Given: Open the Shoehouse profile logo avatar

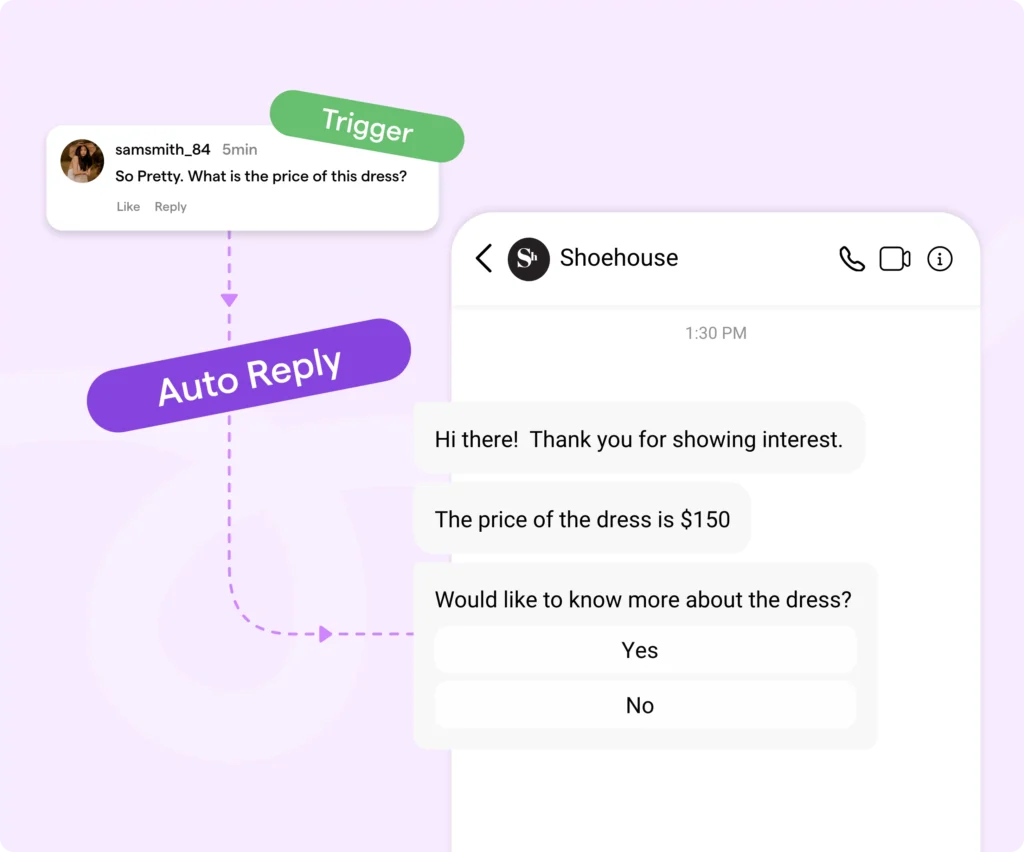Looking at the screenshot, I should (528, 259).
